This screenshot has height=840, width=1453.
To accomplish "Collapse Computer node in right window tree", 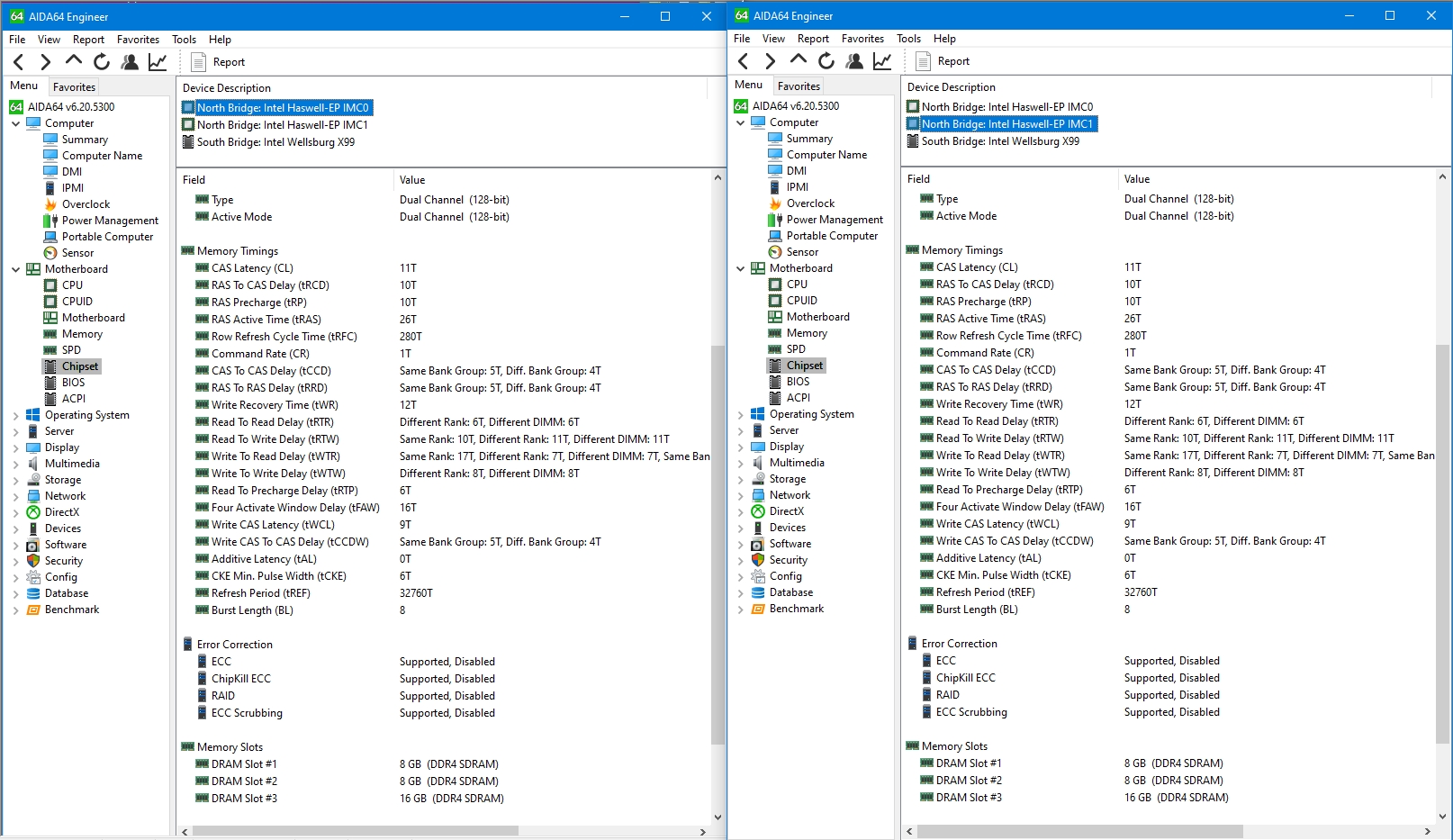I will click(x=740, y=122).
